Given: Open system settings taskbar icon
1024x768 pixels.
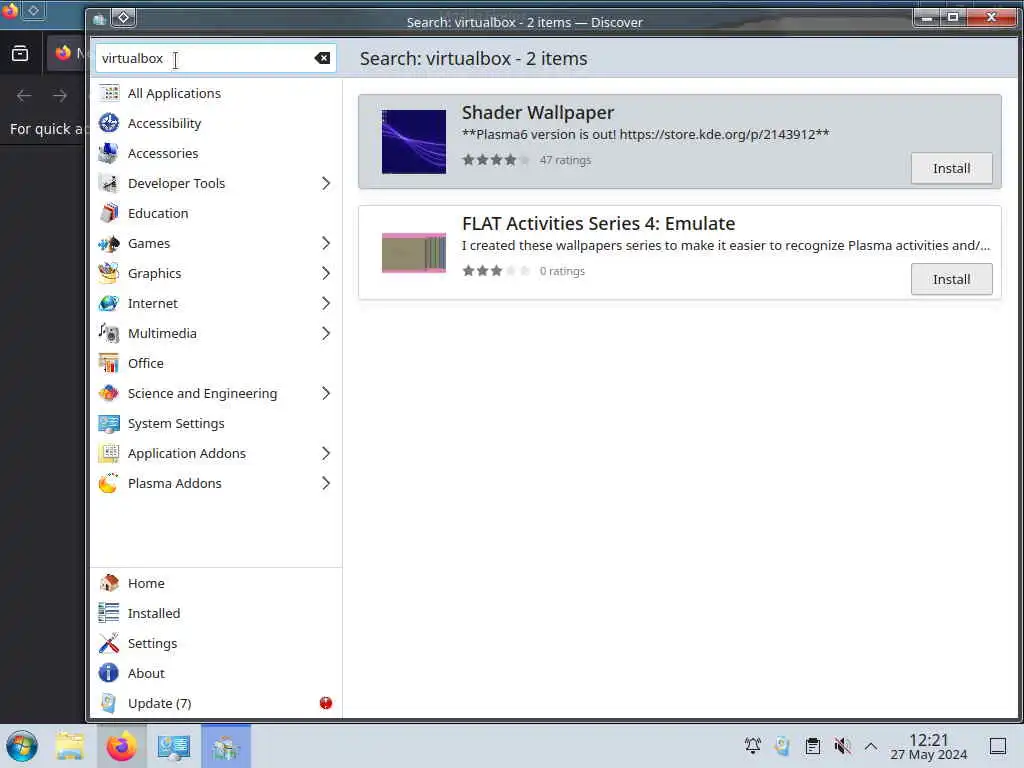Looking at the screenshot, I should [173, 746].
